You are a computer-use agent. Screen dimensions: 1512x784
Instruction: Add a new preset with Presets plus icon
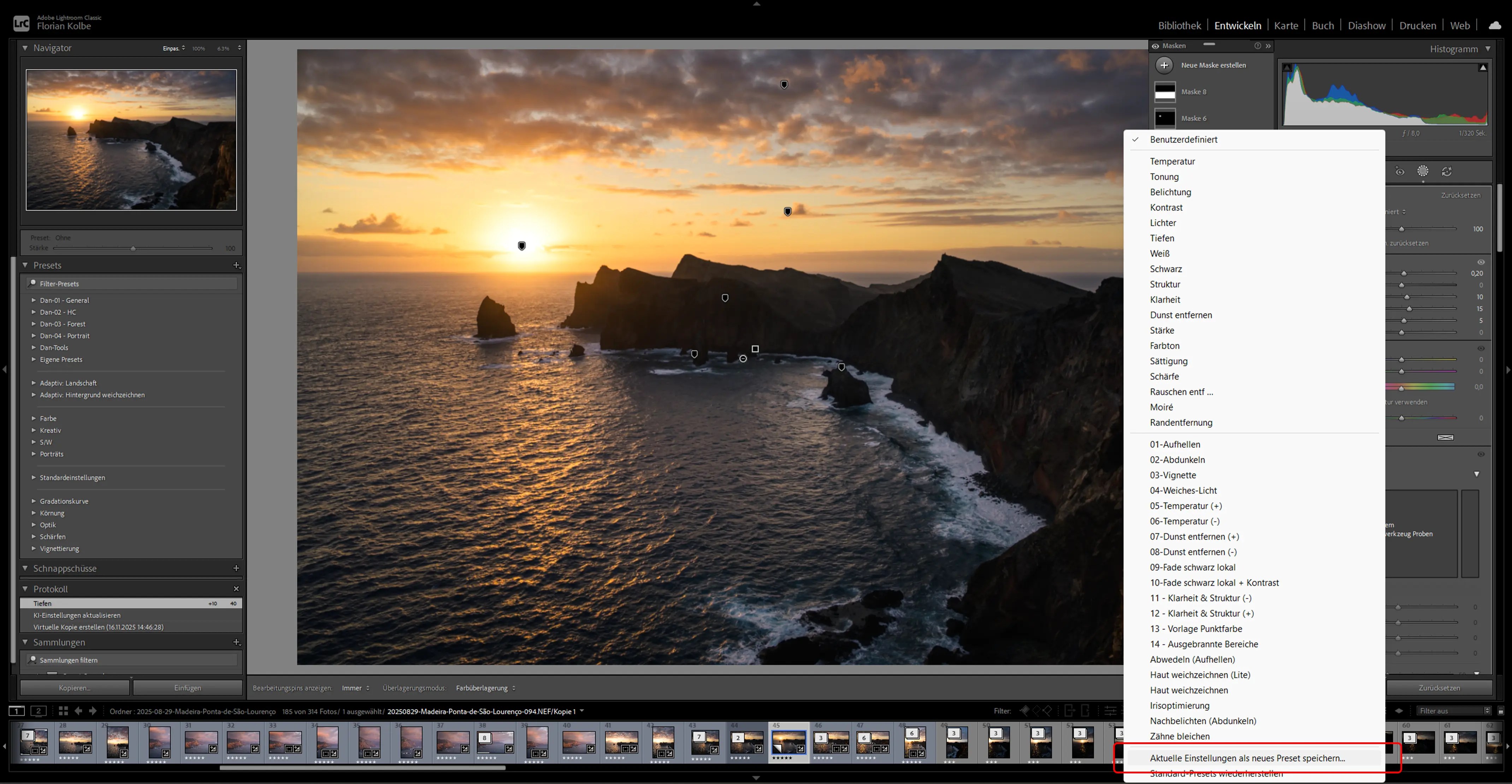[x=237, y=265]
